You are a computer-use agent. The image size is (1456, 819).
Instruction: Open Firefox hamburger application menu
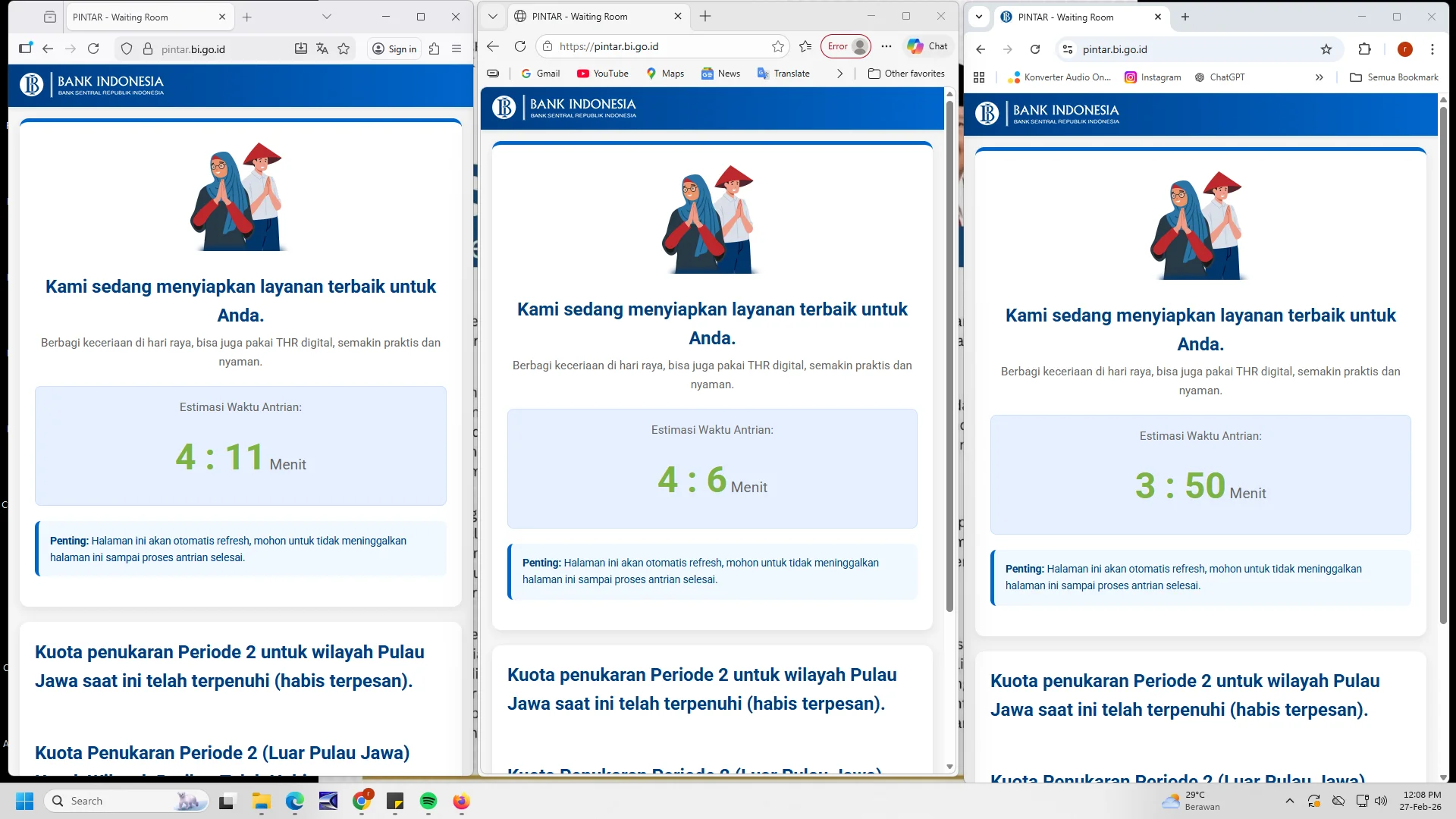click(457, 49)
